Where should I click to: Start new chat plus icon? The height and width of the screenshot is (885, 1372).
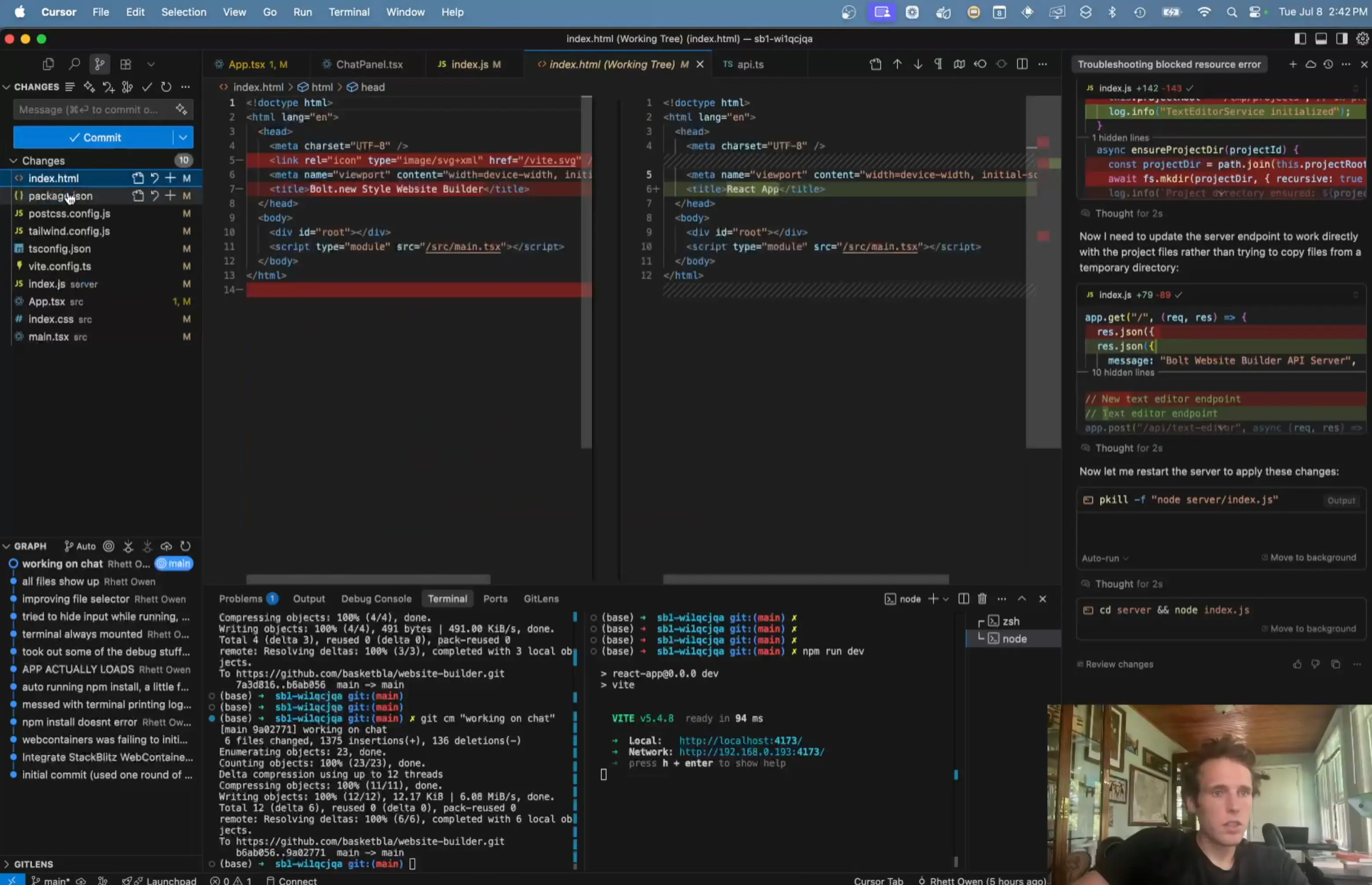point(1293,64)
